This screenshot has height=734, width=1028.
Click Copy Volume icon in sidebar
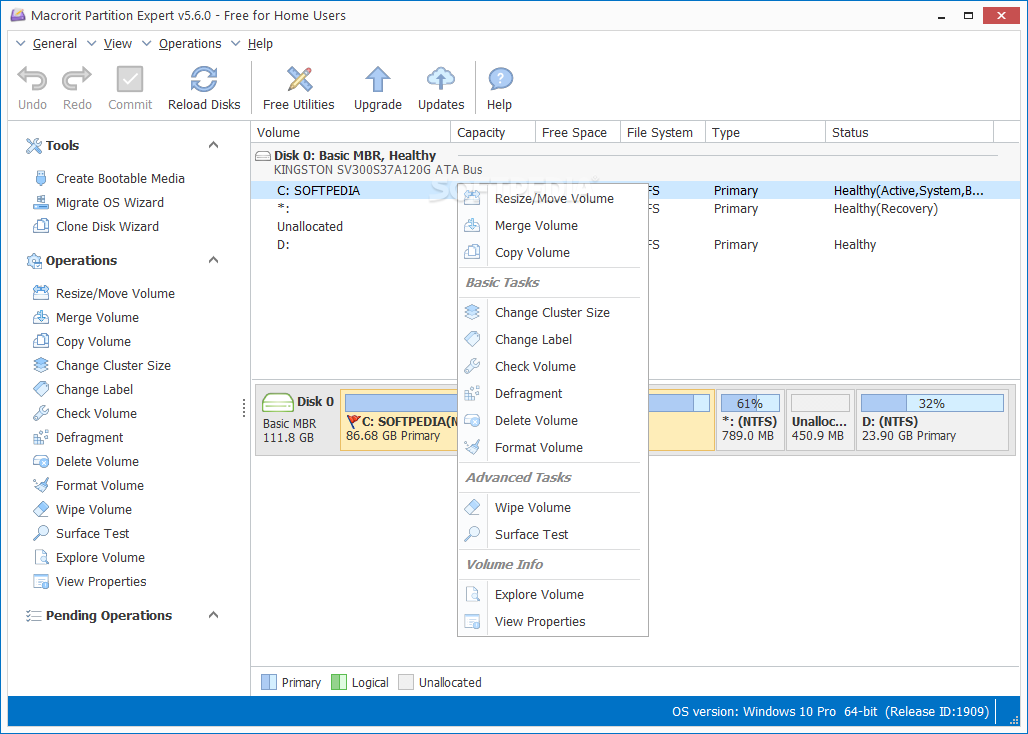click(x=41, y=341)
